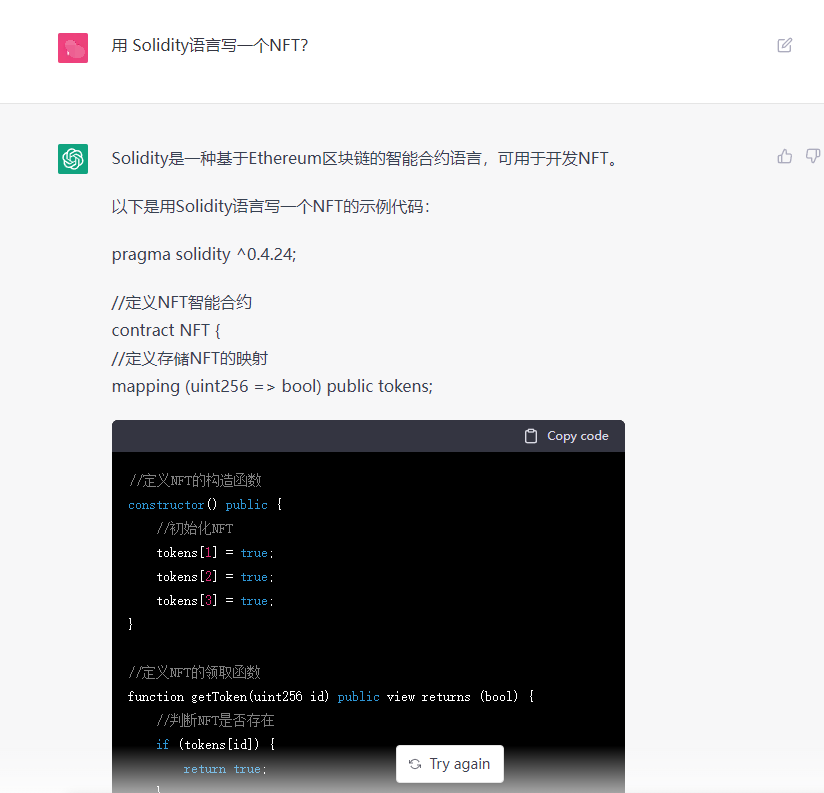
Task: Click the sentence starting 'Solidity是一种基于Ethereum'
Action: (x=366, y=159)
